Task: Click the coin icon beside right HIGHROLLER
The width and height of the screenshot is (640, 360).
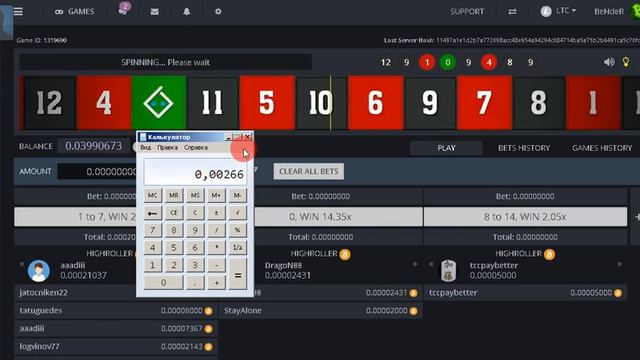Action: tap(549, 254)
